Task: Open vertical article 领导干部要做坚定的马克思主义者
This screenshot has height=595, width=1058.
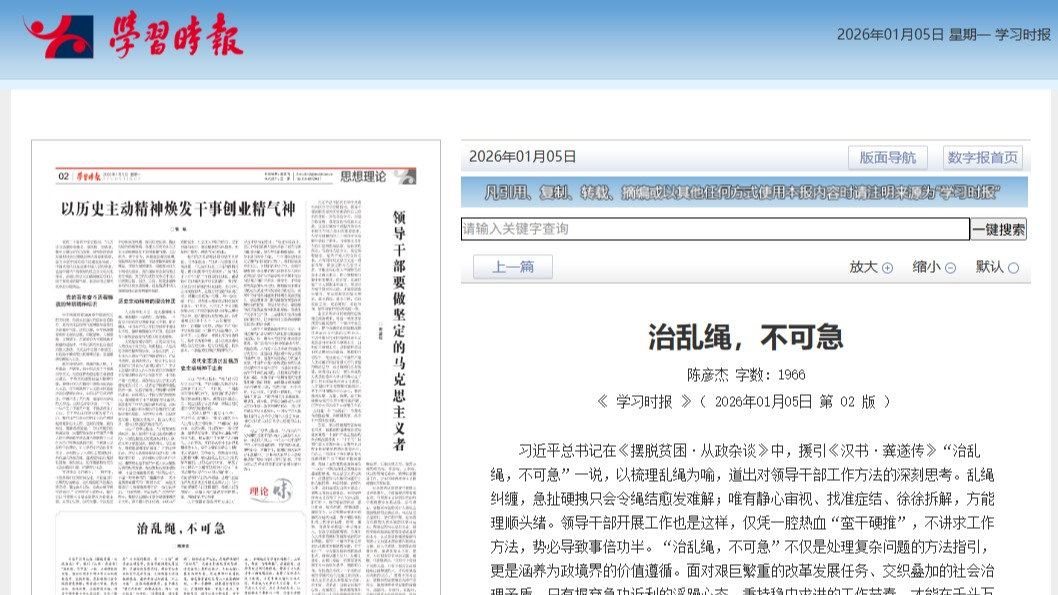Action: (x=398, y=330)
